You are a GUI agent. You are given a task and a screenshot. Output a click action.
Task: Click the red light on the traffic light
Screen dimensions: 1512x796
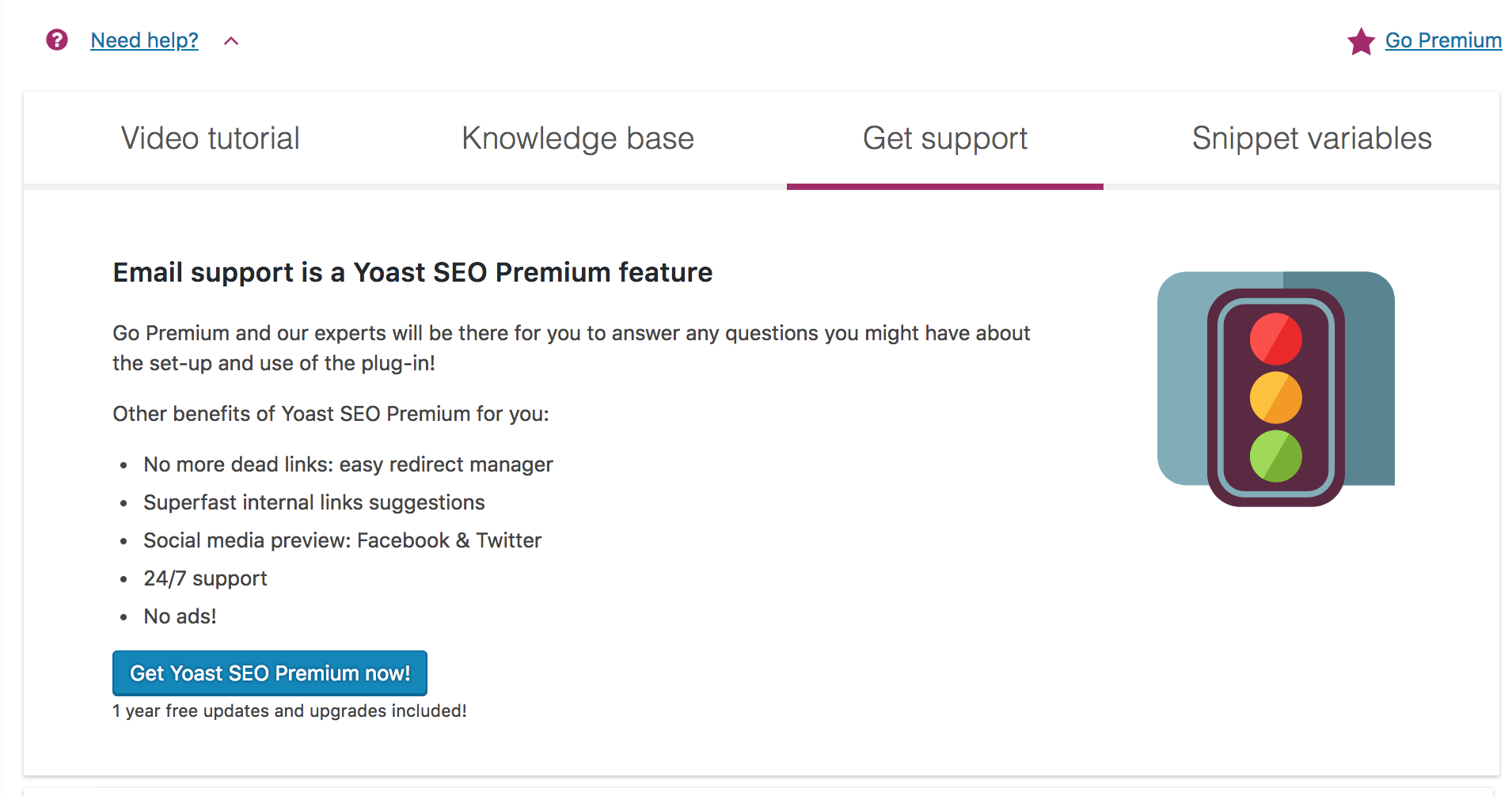1276,339
